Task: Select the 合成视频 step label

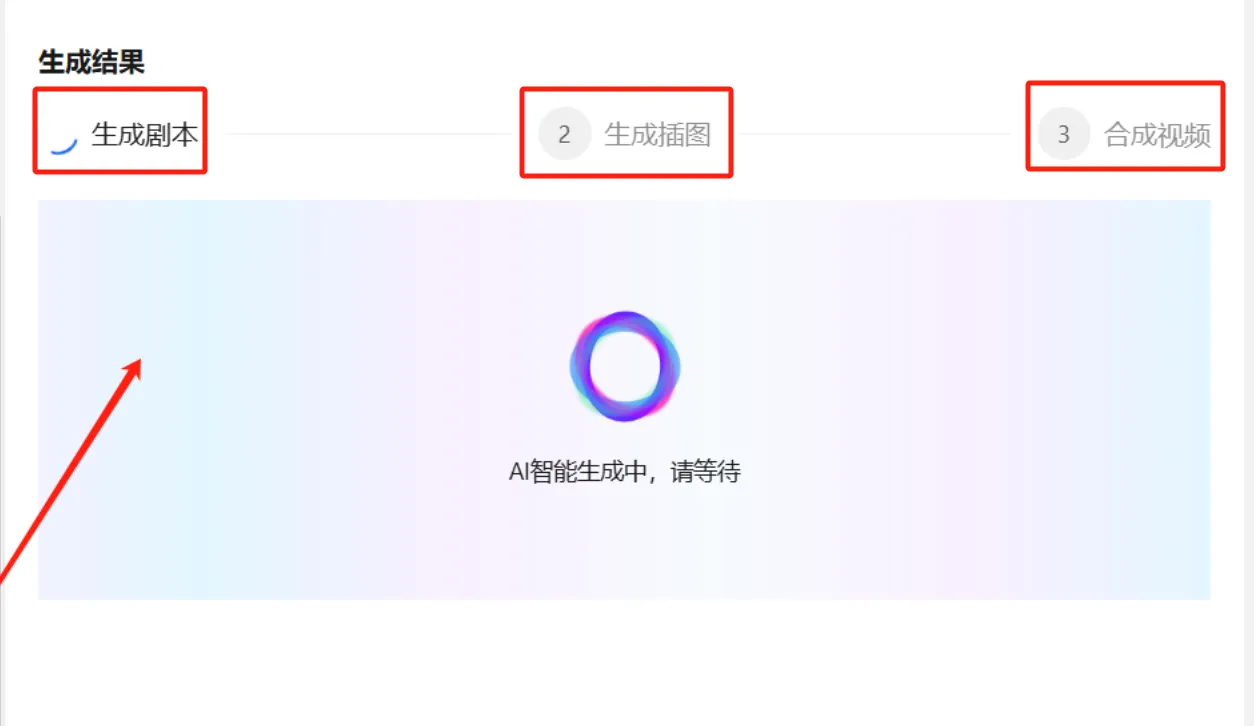Action: pyautogui.click(x=1157, y=134)
